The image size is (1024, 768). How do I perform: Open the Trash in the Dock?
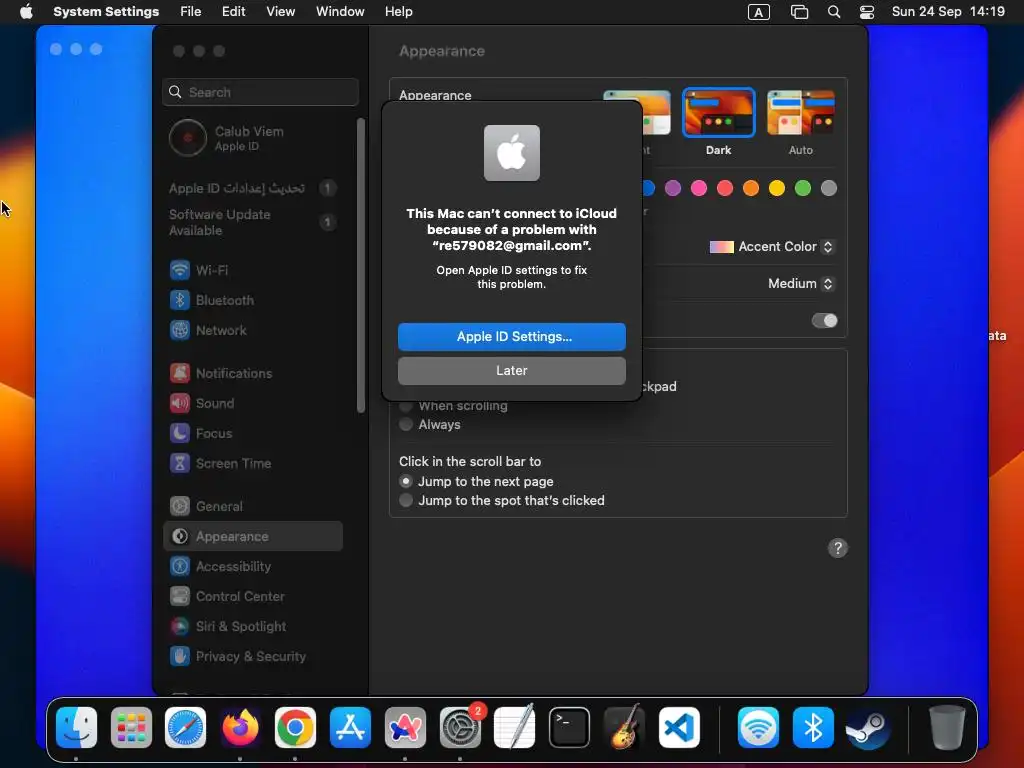(947, 728)
